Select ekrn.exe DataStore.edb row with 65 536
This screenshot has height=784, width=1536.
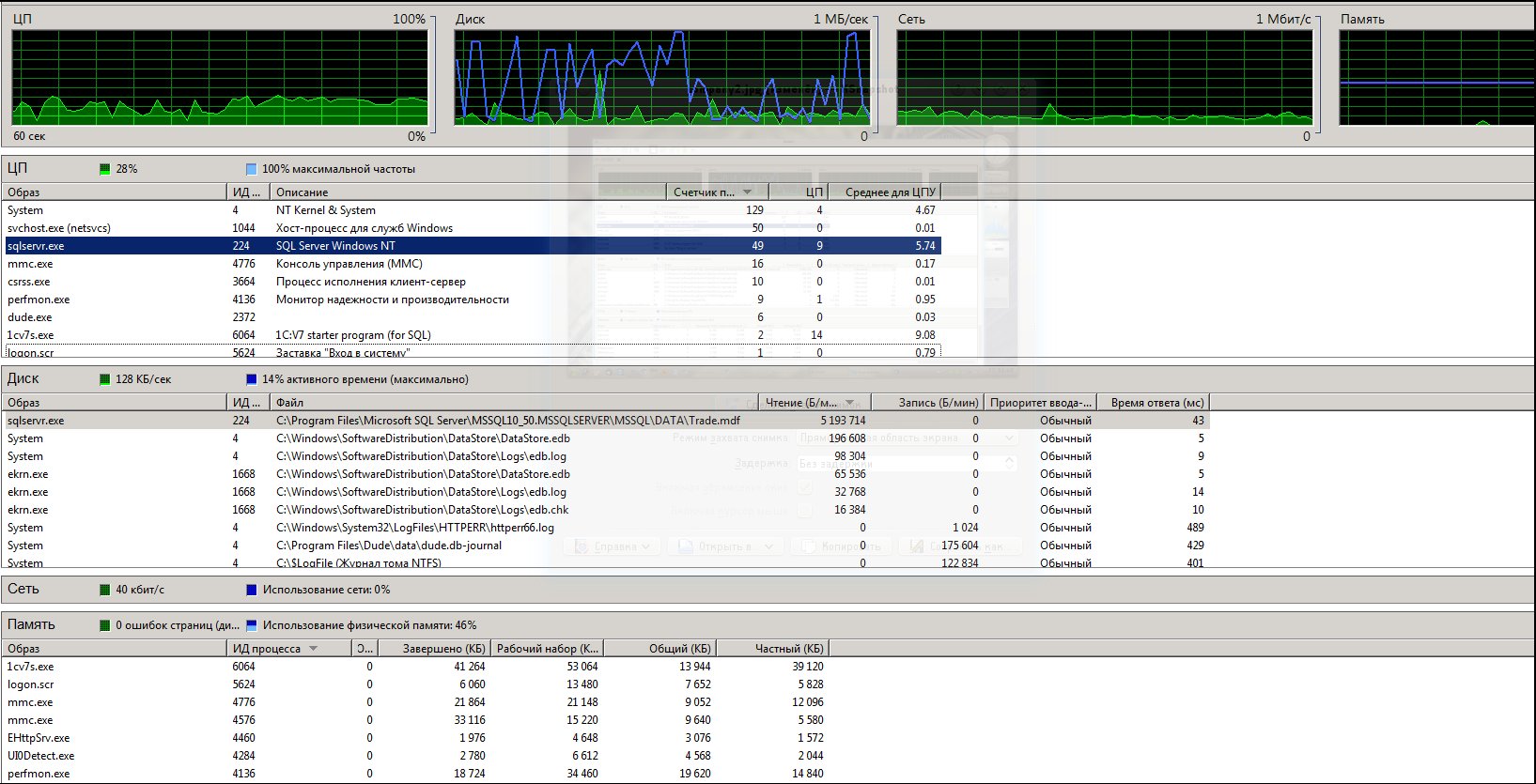tap(606, 474)
